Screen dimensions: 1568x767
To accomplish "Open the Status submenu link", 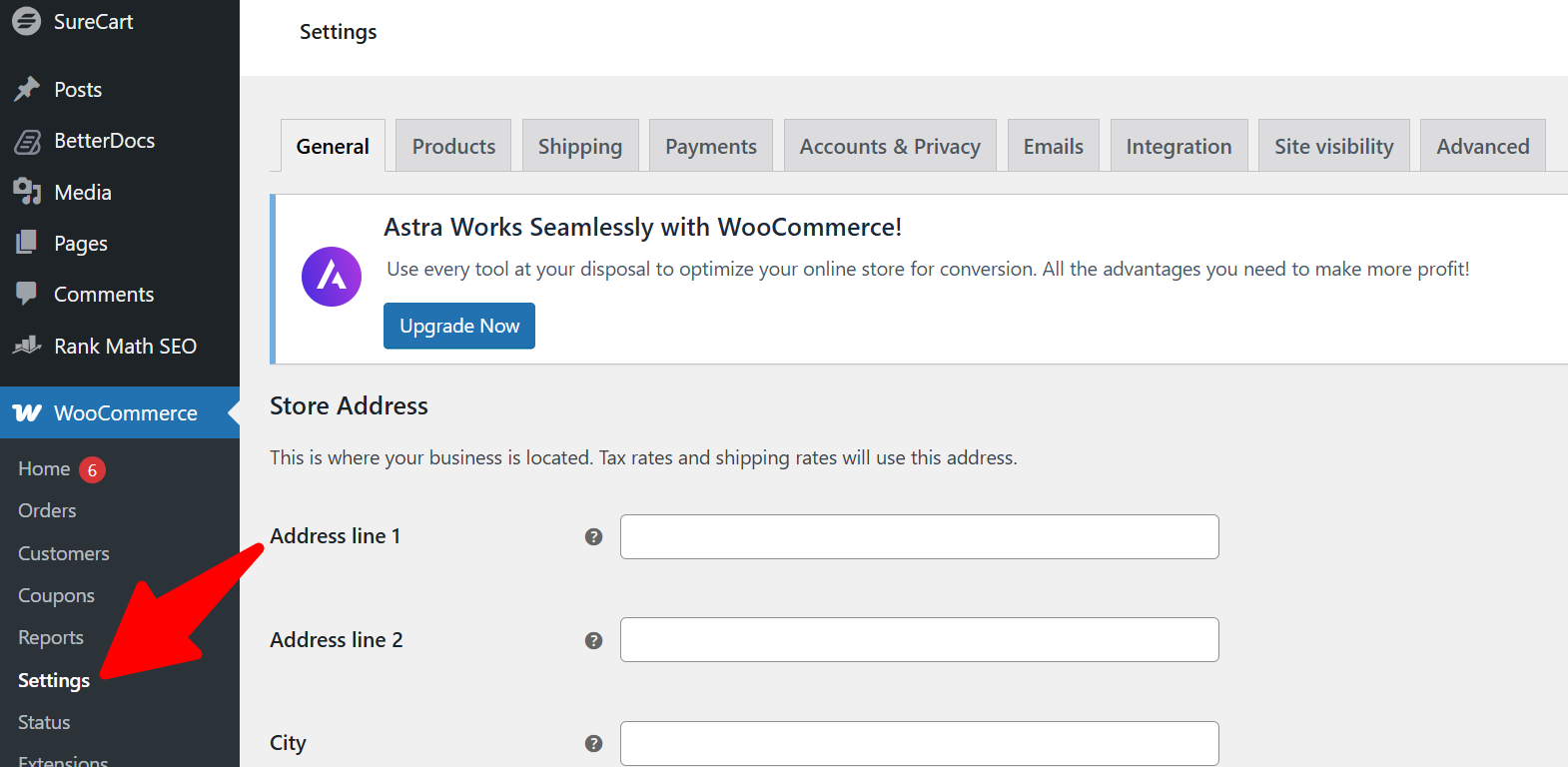I will [x=44, y=722].
